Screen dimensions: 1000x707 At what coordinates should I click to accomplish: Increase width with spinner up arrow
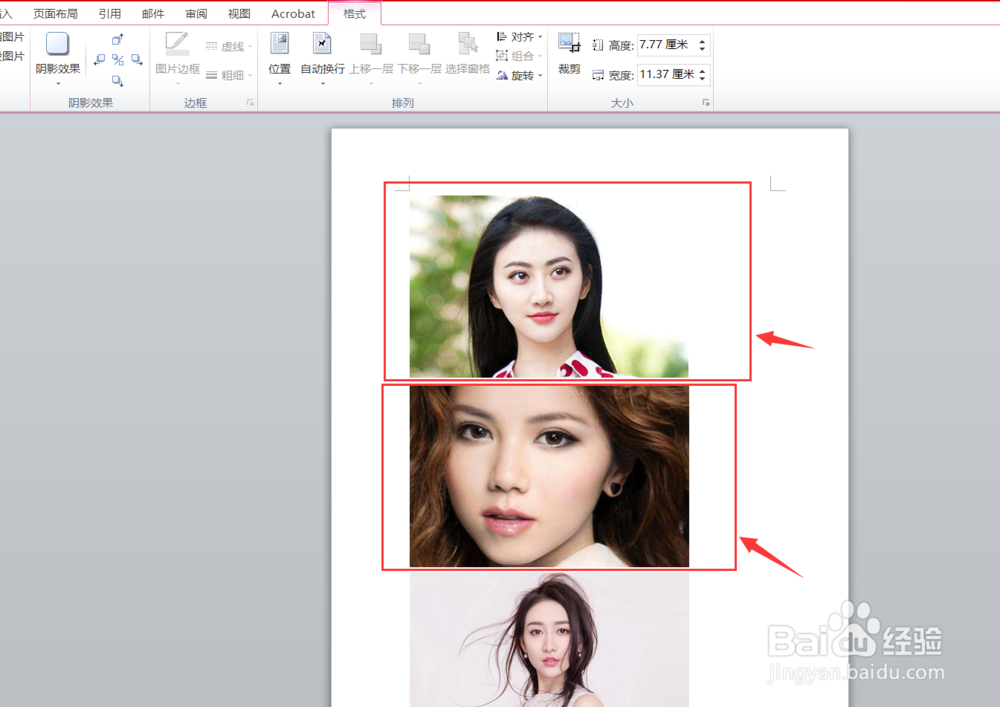click(x=702, y=71)
